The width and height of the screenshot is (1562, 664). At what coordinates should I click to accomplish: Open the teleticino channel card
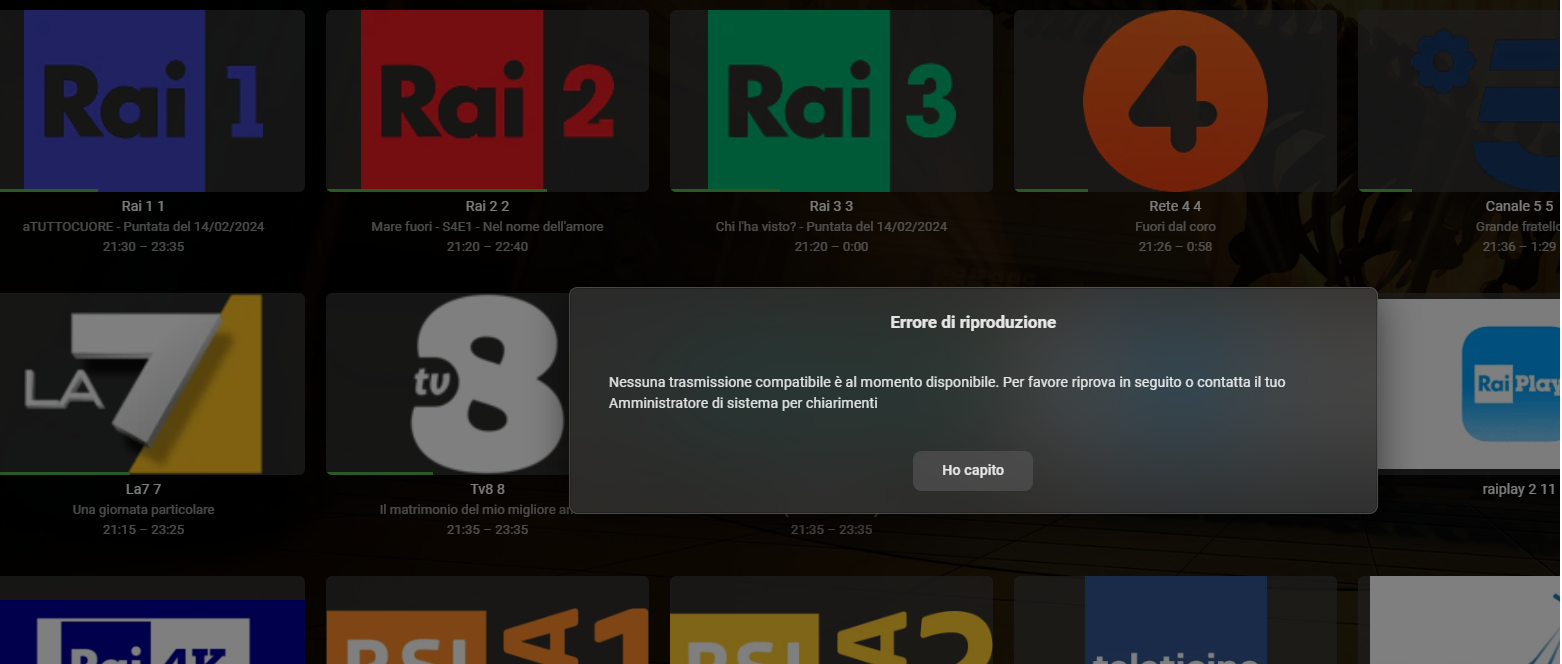[x=1175, y=620]
